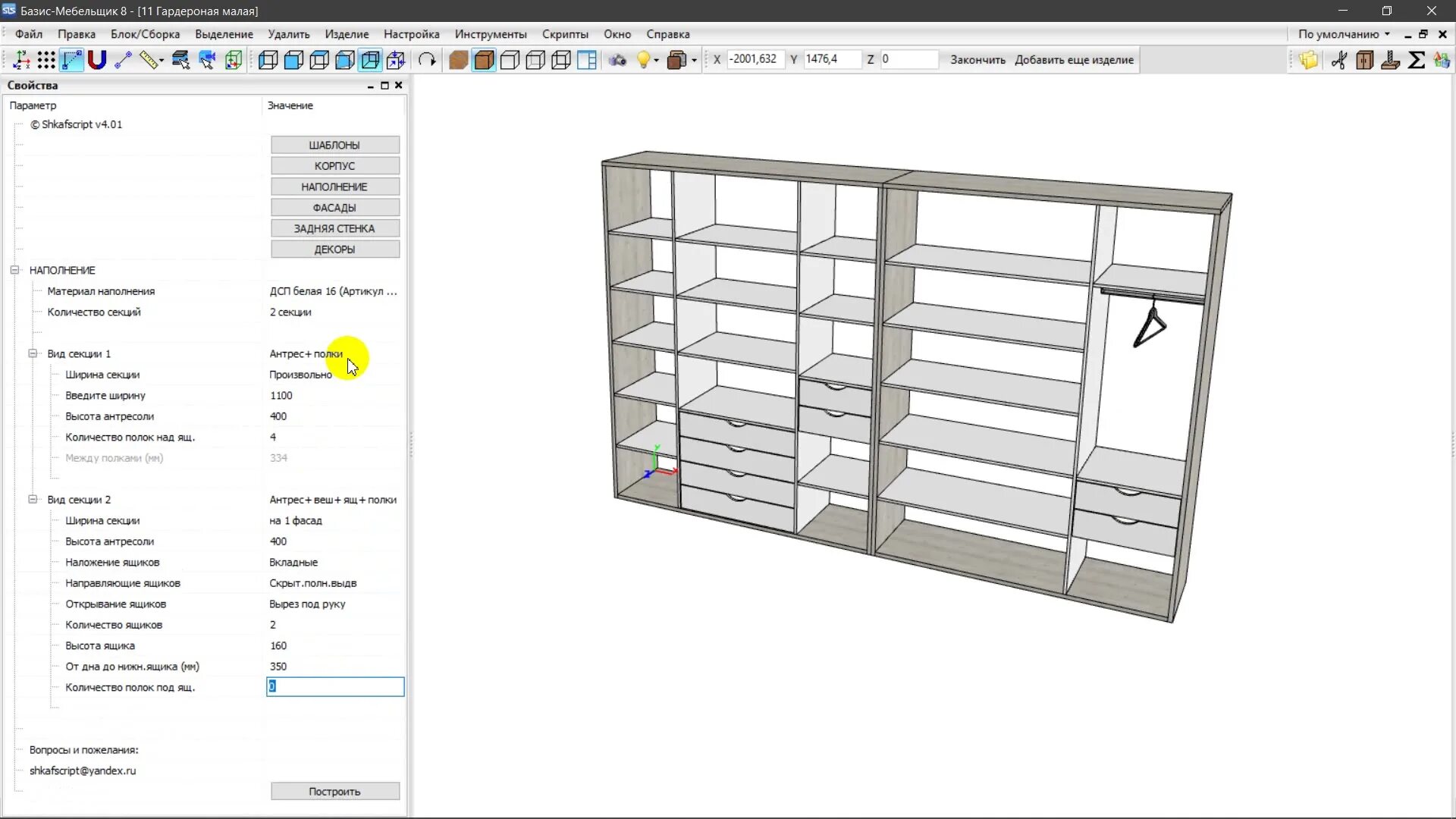Click the drilling bit module icon
Screen dimensions: 1456x819
point(1390,60)
